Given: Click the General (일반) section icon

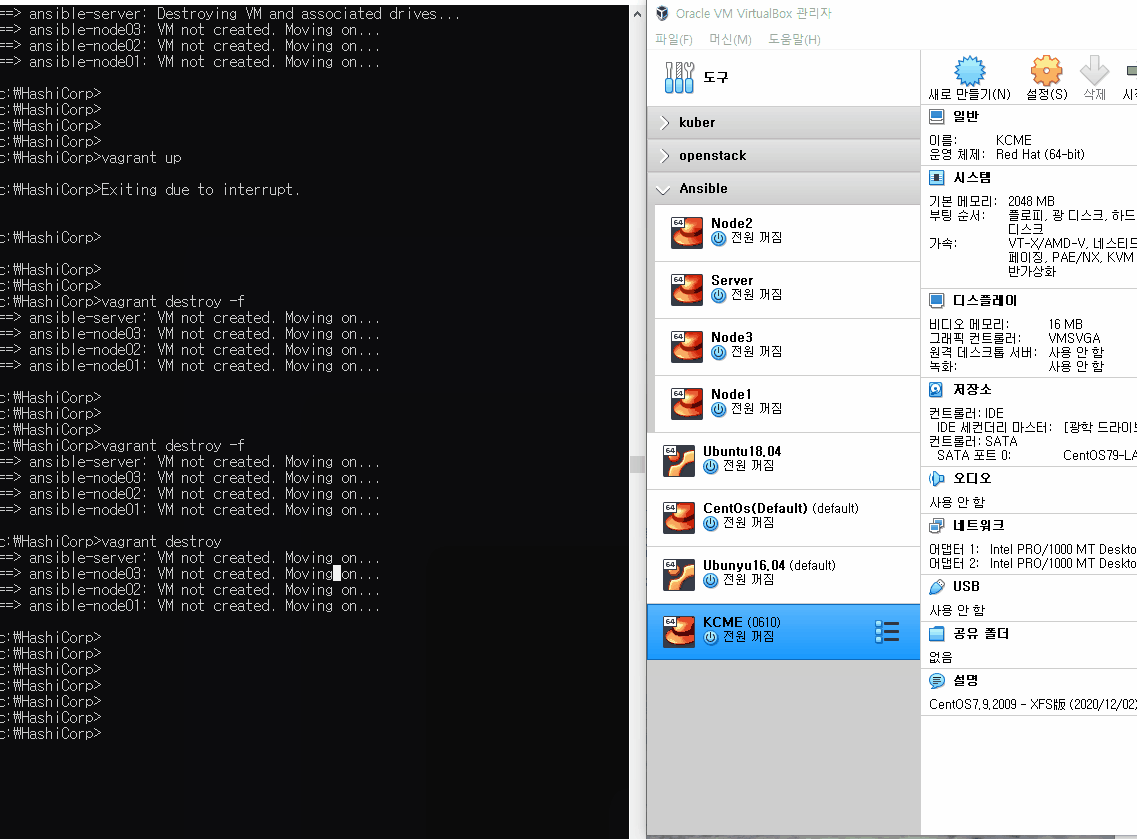Looking at the screenshot, I should pyautogui.click(x=937, y=116).
